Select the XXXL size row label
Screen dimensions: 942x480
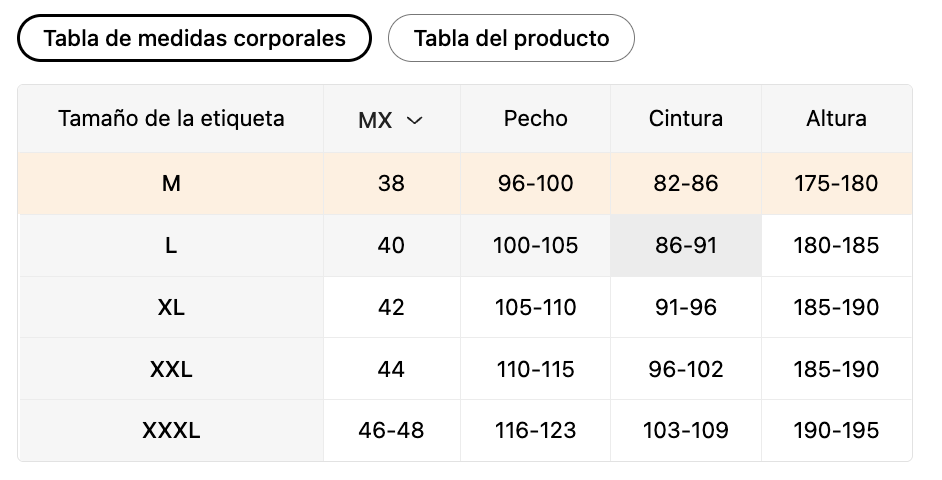[171, 431]
